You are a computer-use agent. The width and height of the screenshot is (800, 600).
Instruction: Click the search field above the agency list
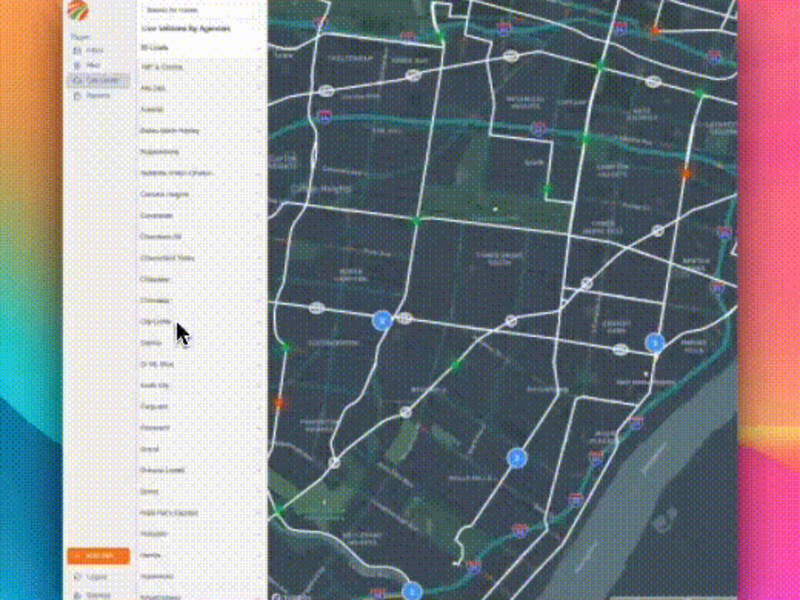(x=202, y=10)
